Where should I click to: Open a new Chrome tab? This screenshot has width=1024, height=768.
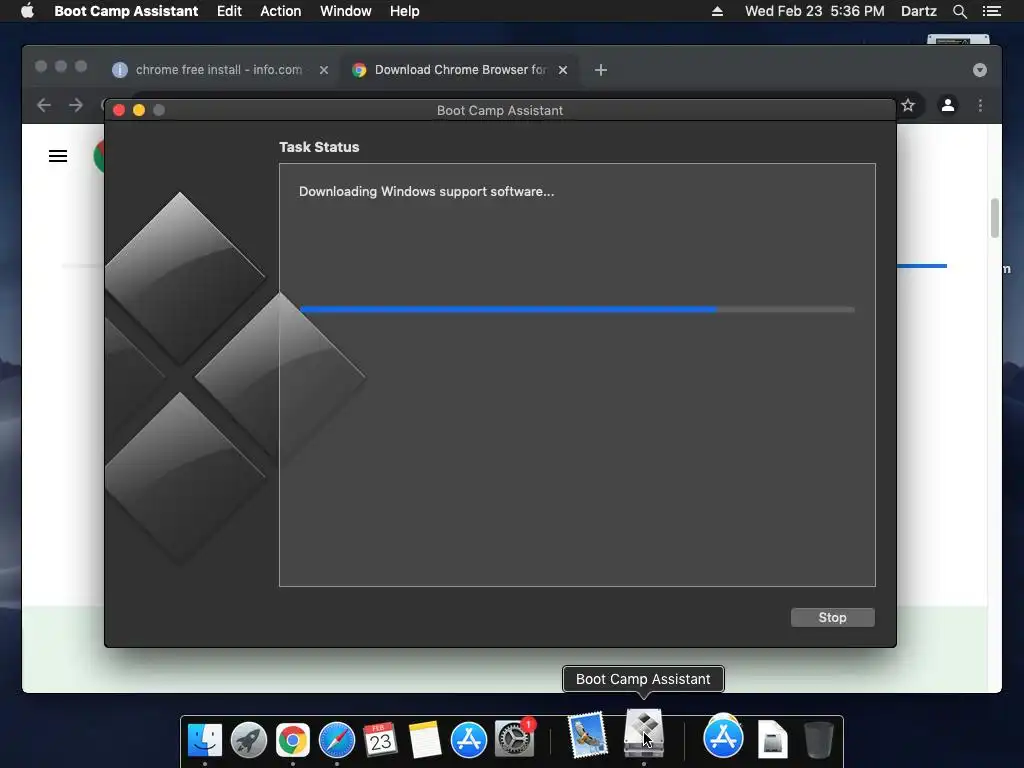tap(601, 70)
